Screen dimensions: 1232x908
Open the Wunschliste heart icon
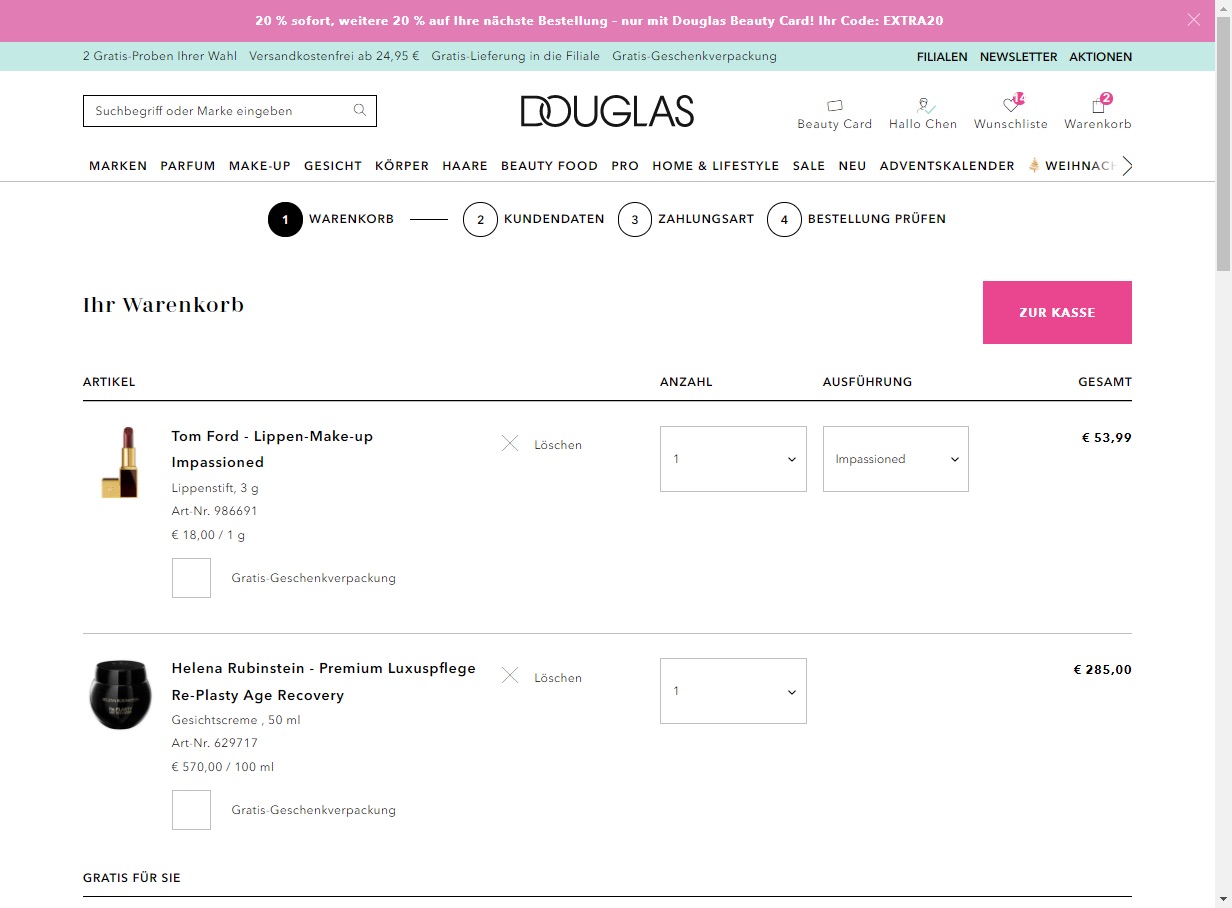click(1011, 104)
